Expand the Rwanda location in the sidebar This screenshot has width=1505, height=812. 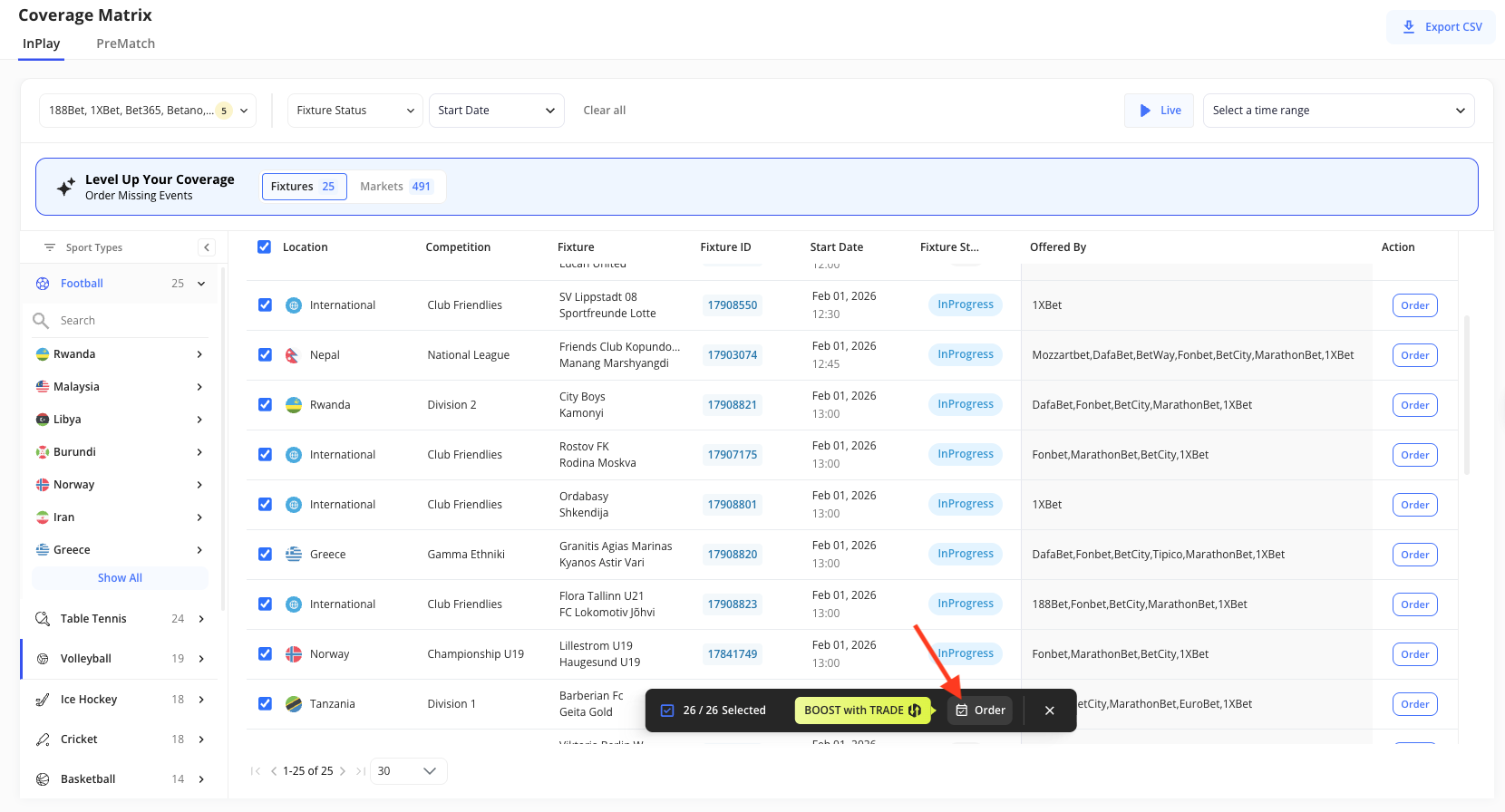199,354
